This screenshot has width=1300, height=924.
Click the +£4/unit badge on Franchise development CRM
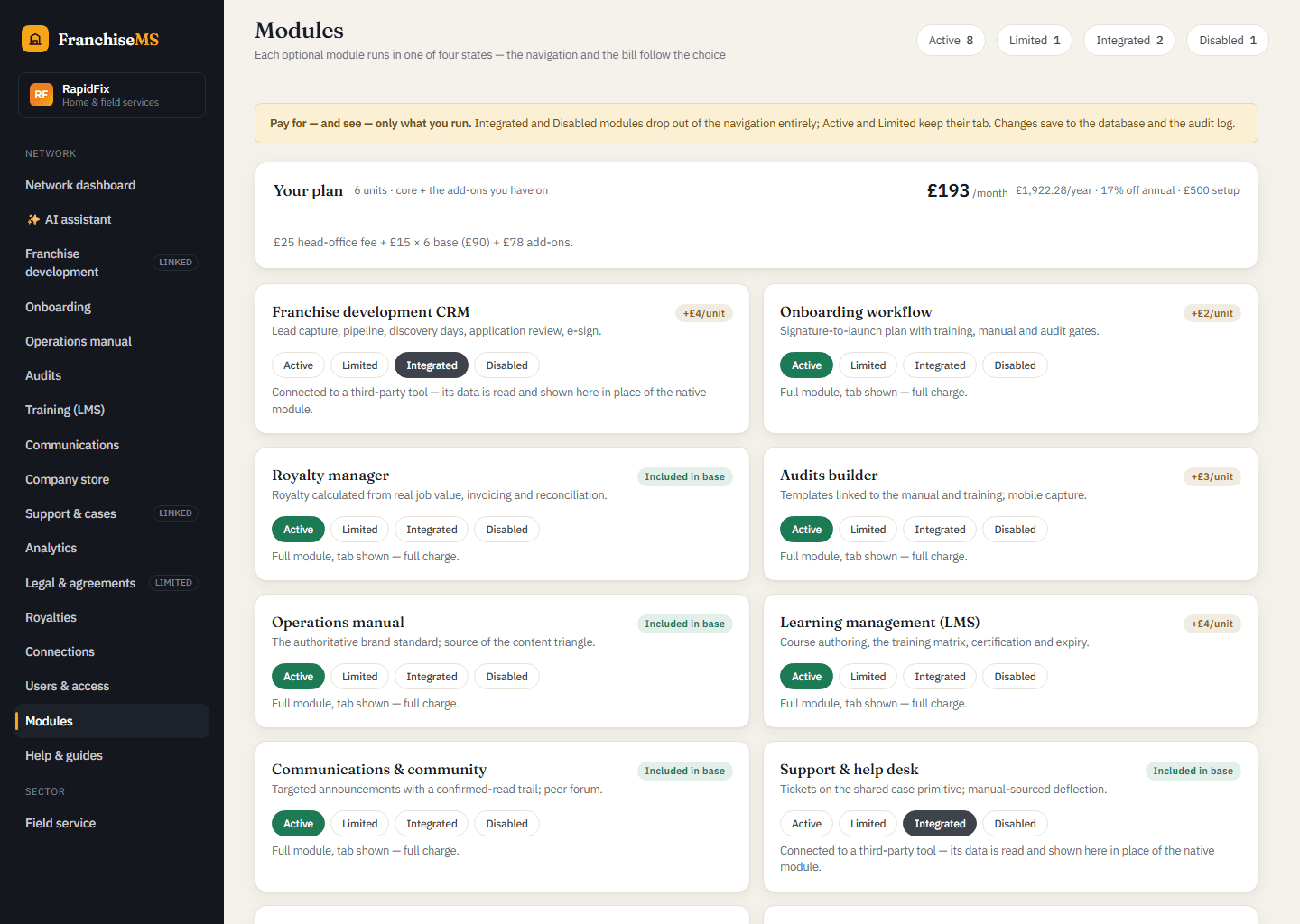[704, 313]
